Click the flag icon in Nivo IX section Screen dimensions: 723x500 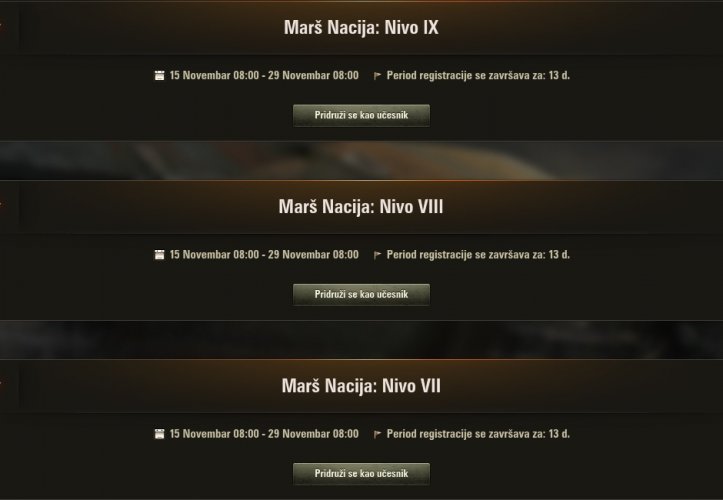[377, 76]
